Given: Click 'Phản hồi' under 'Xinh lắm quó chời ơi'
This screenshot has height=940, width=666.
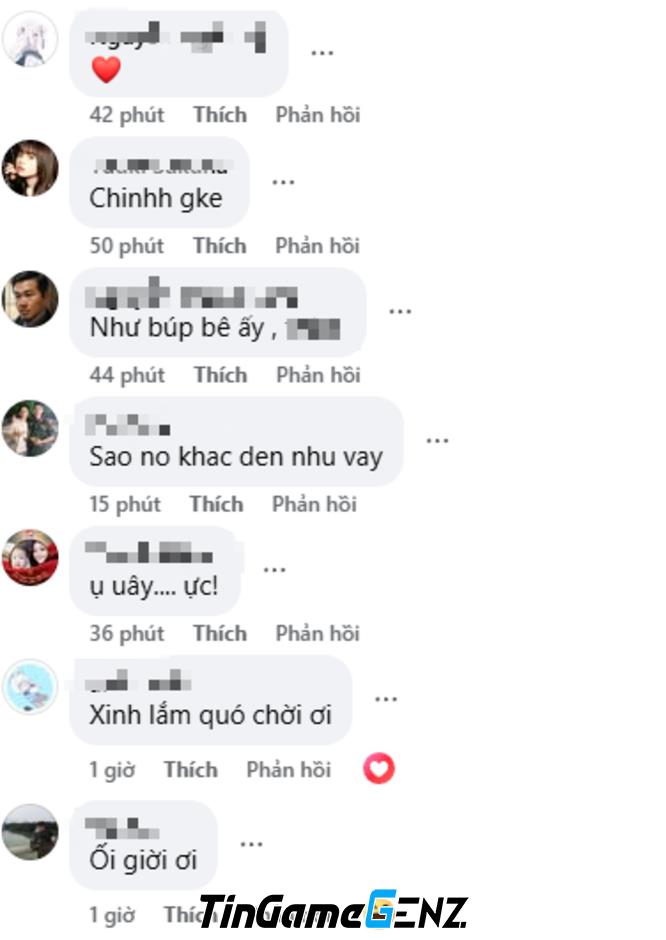Looking at the screenshot, I should (x=288, y=770).
